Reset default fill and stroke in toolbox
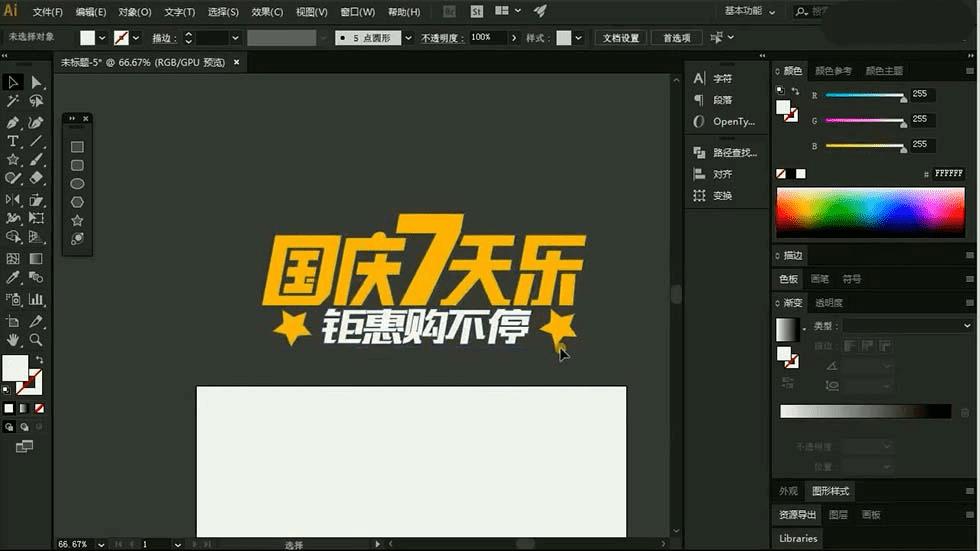This screenshot has height=551, width=980. pyautogui.click(x=6, y=390)
